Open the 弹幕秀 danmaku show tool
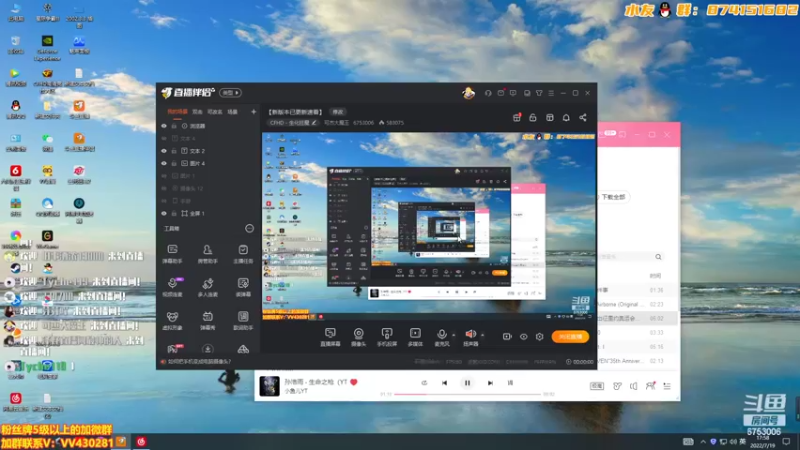Viewport: 800px width, 450px height. [208, 321]
